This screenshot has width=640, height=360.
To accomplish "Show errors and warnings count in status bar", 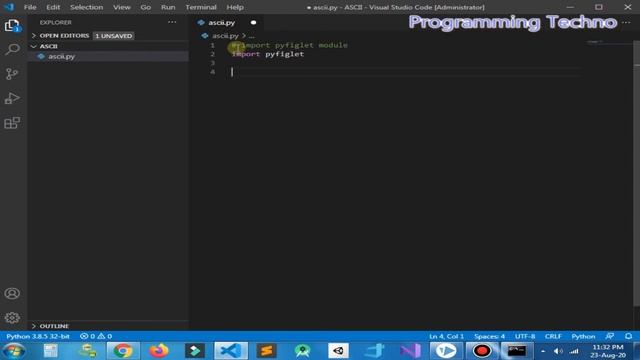I will 96,336.
